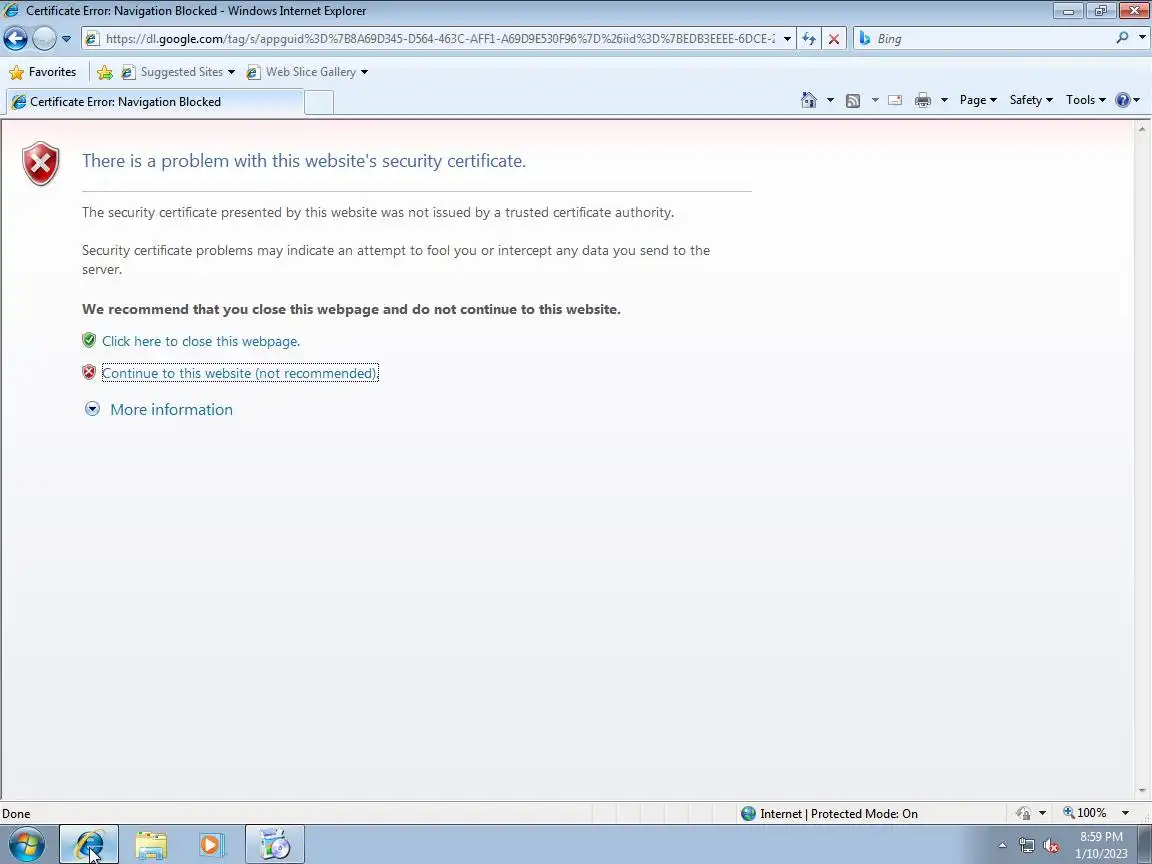Expand the Home button dropdown arrow
Viewport: 1152px width, 864px height.
830,100
